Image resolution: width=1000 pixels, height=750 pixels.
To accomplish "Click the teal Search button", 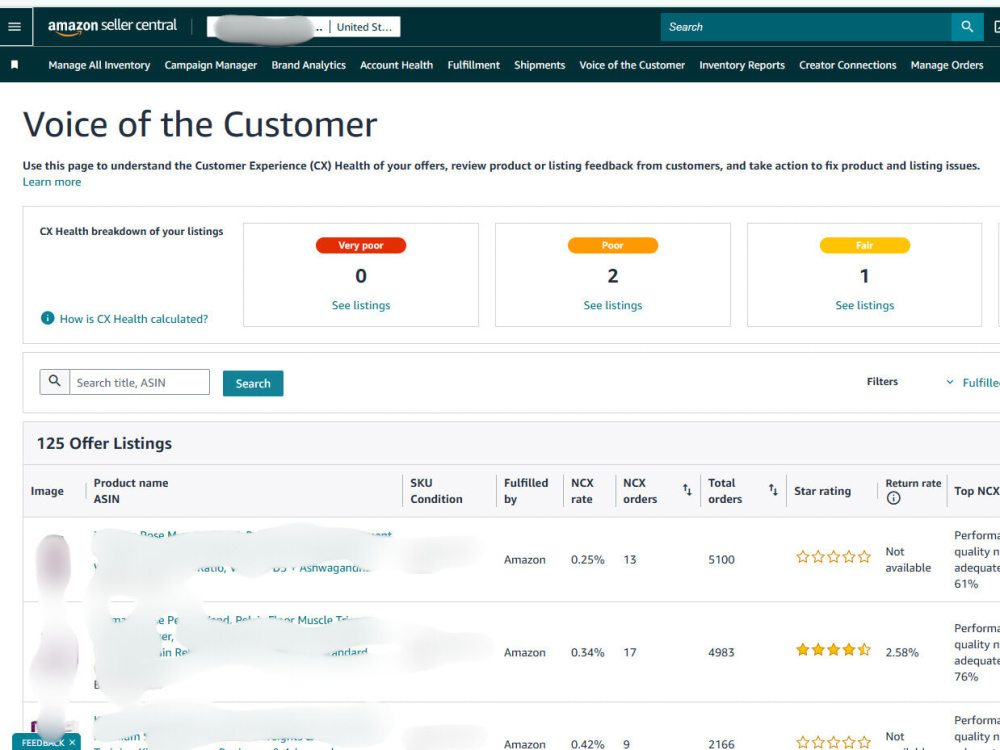I will click(253, 383).
